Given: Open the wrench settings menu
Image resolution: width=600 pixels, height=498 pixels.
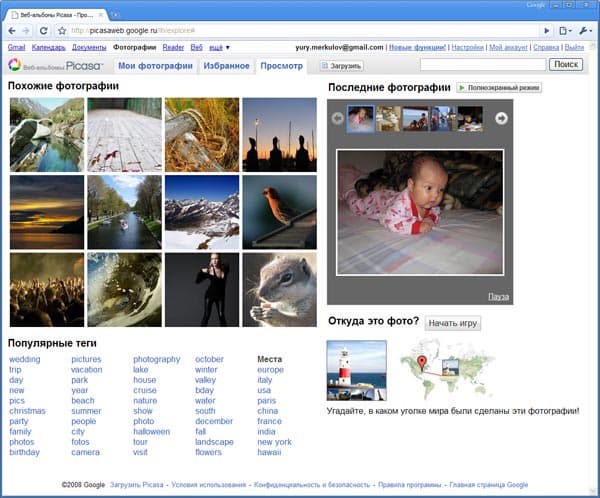Looking at the screenshot, I should 585,31.
